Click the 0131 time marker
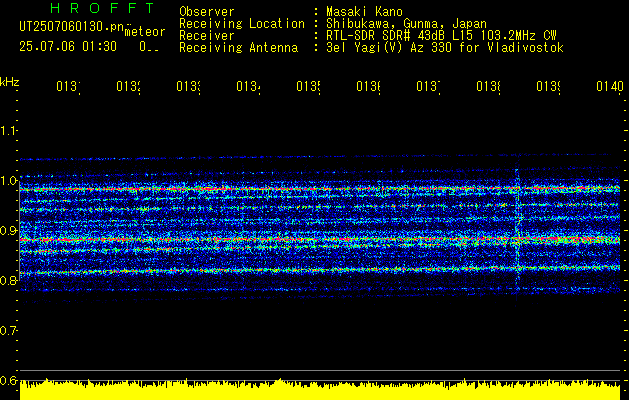This screenshot has width=629, height=400. click(x=68, y=86)
